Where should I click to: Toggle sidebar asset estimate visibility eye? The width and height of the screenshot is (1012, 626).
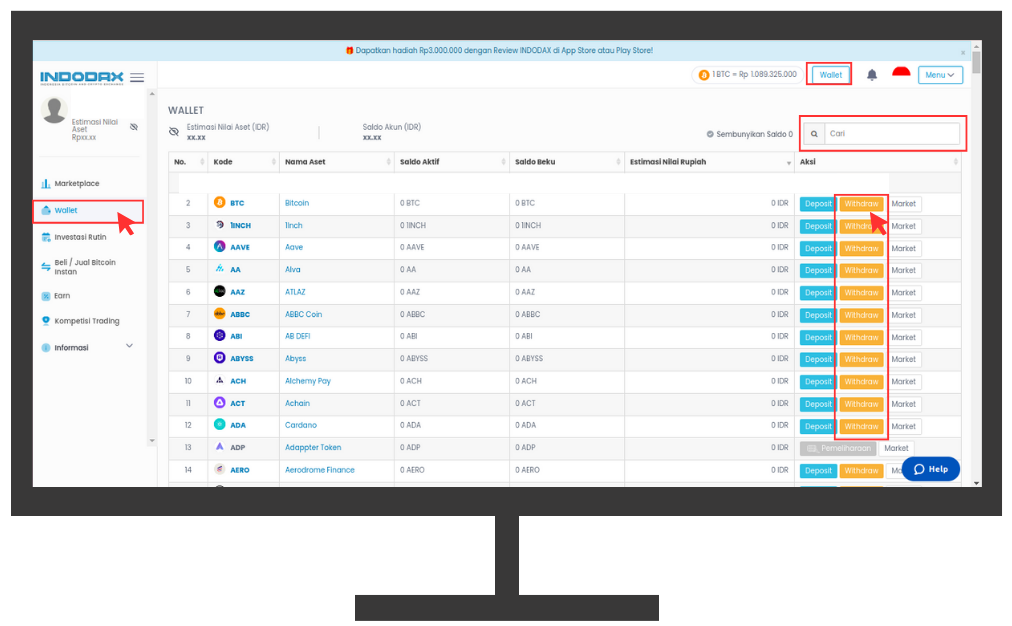[134, 127]
